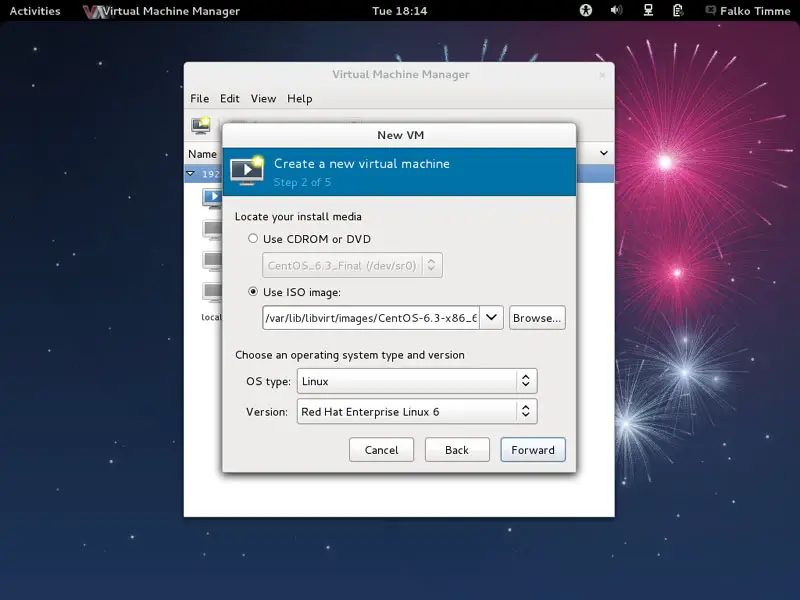This screenshot has width=800, height=600.
Task: Open the Edit menu
Action: [230, 98]
